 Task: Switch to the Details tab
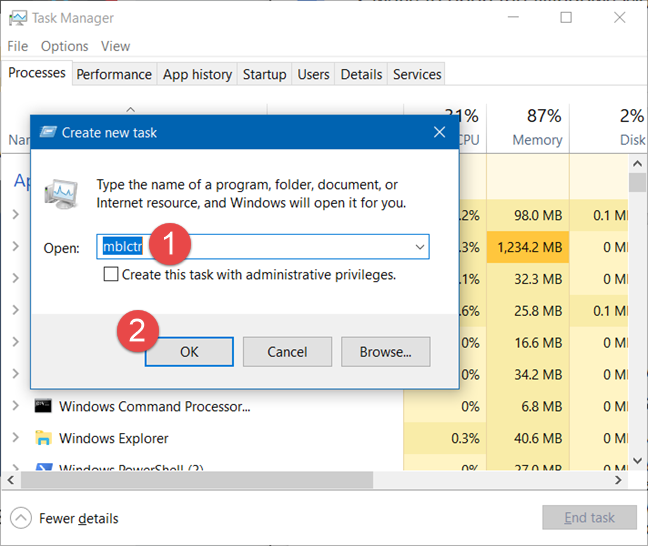[x=361, y=74]
